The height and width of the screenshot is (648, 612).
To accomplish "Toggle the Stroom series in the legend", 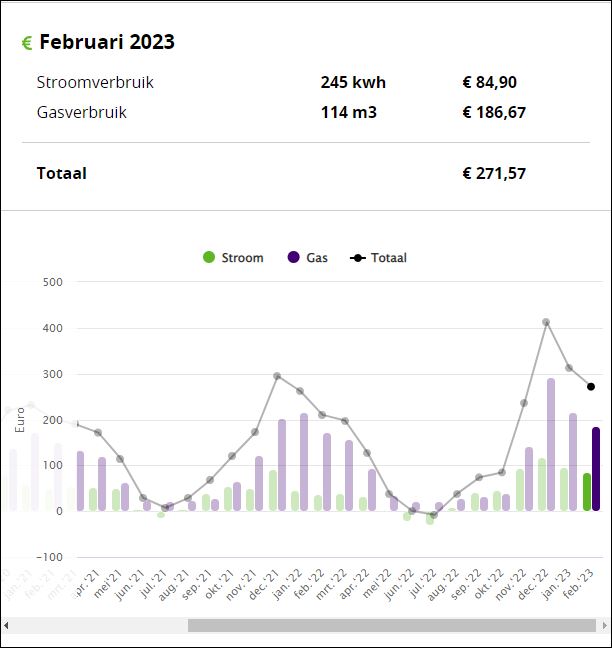I will click(232, 257).
